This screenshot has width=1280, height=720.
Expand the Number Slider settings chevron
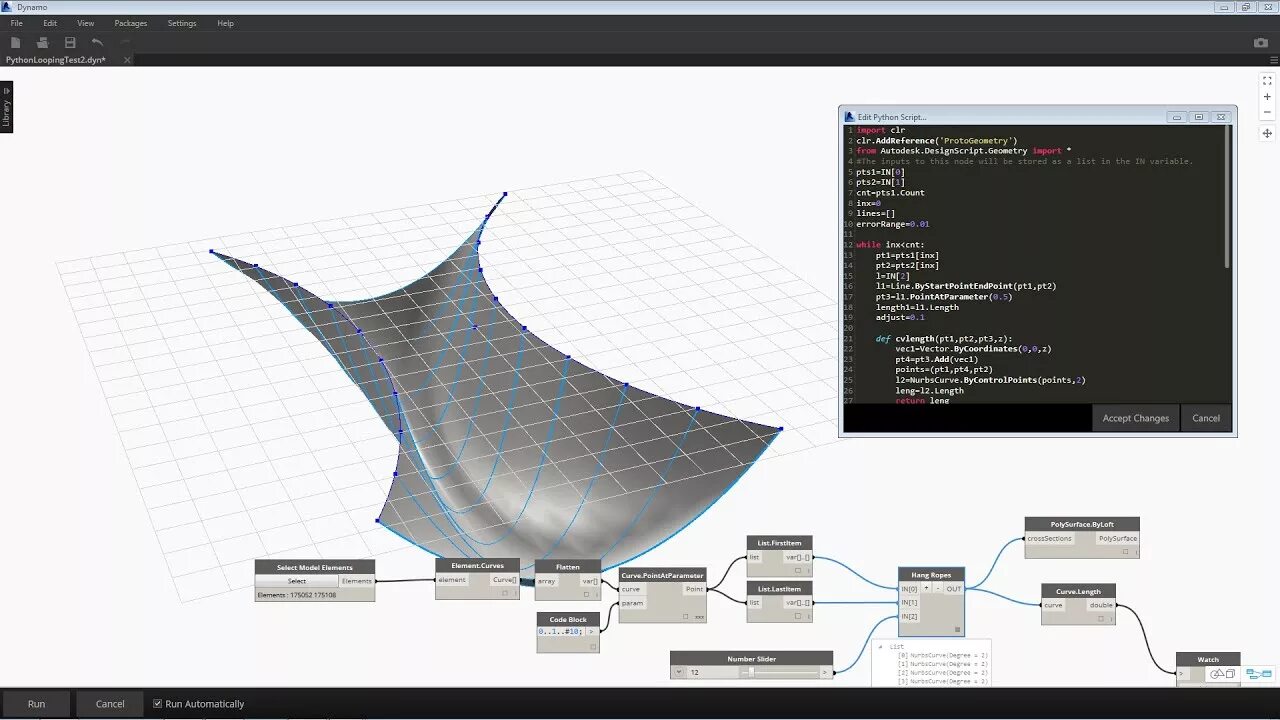point(679,672)
